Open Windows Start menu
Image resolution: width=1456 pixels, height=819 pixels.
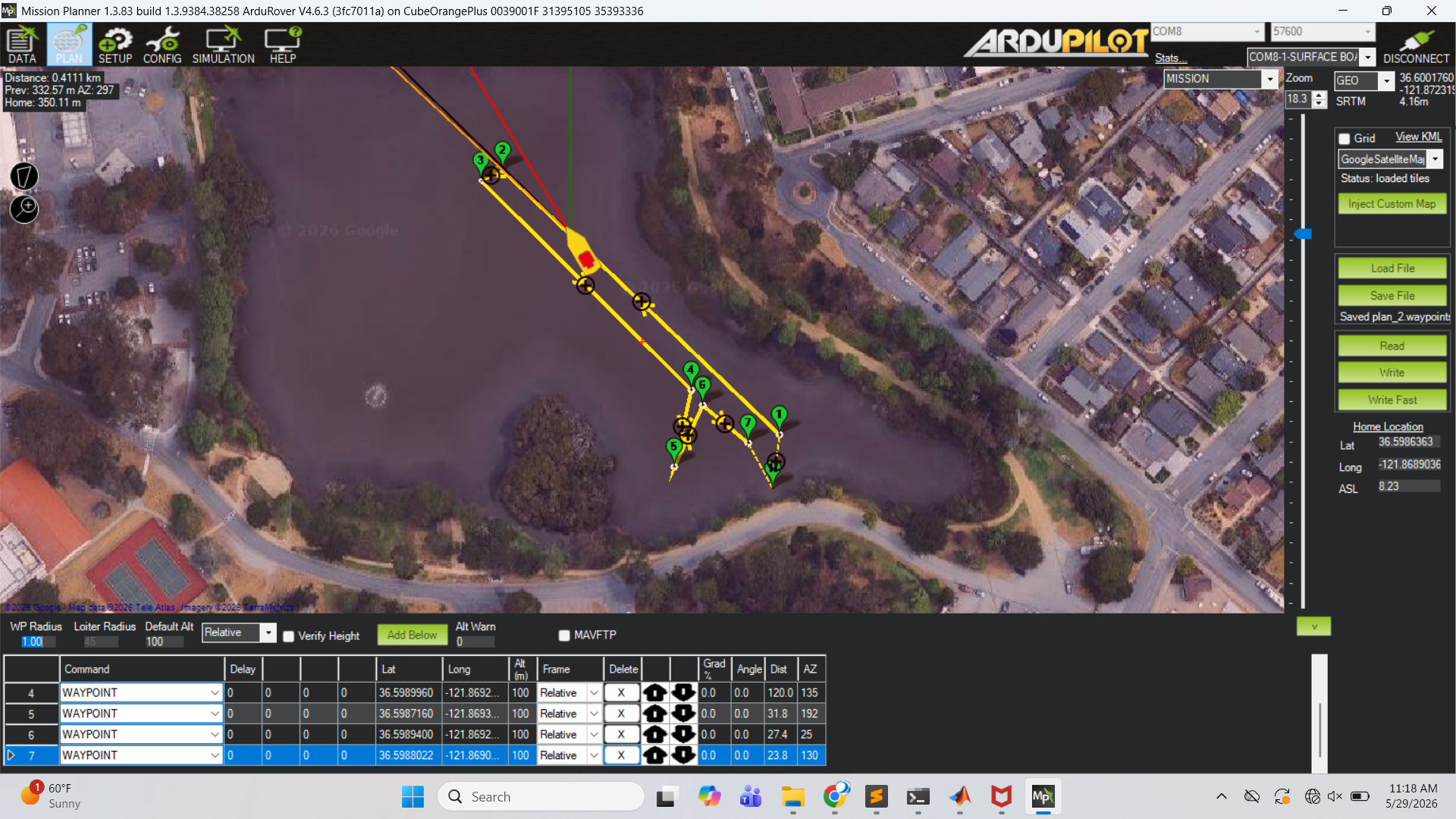point(413,796)
